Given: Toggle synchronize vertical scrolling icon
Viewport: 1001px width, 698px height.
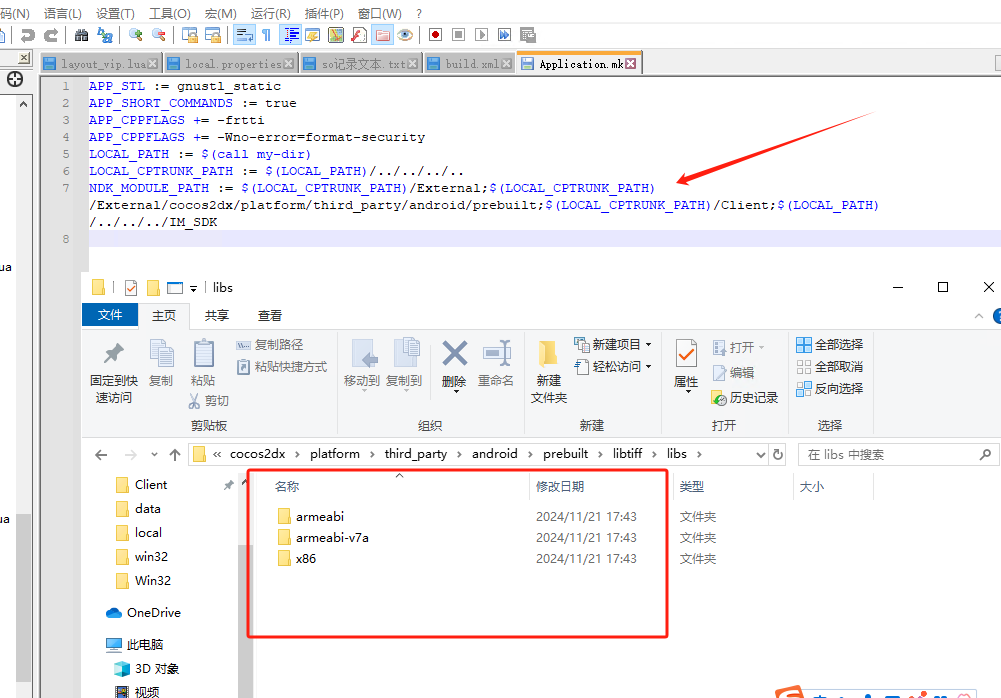Looking at the screenshot, I should coord(189,35).
